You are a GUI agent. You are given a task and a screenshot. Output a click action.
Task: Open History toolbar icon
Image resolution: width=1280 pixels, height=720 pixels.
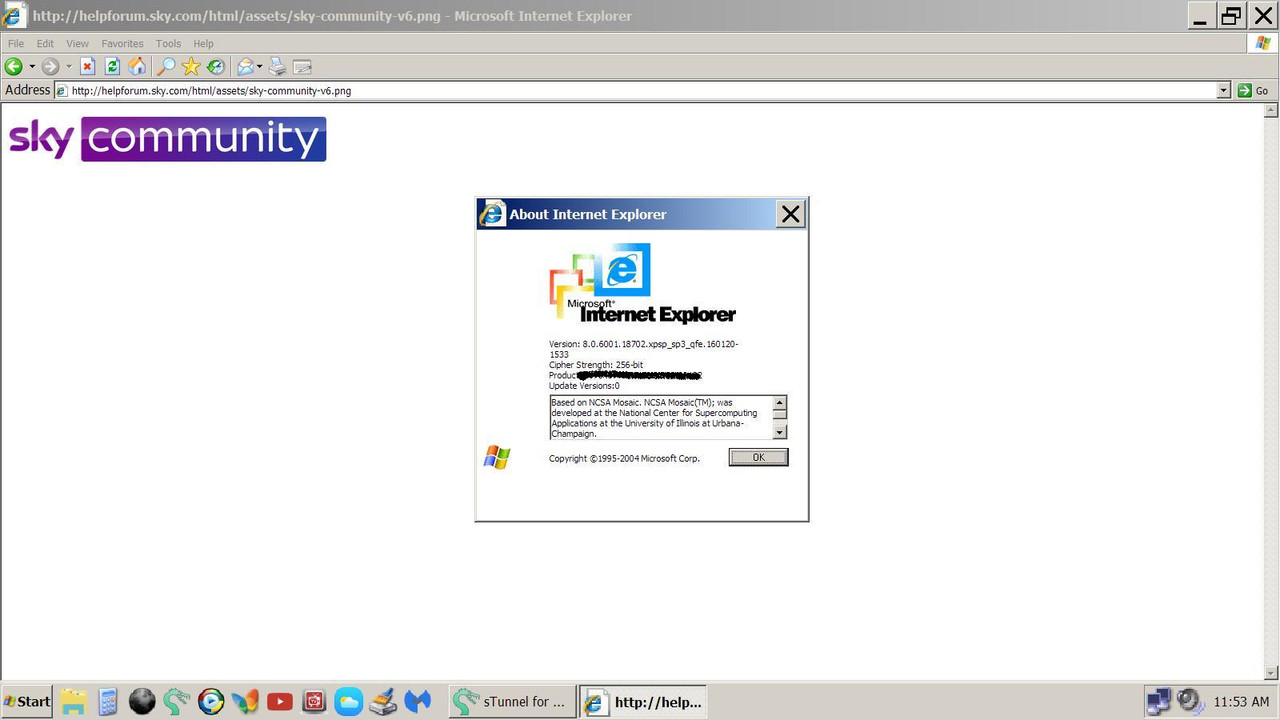pos(215,67)
